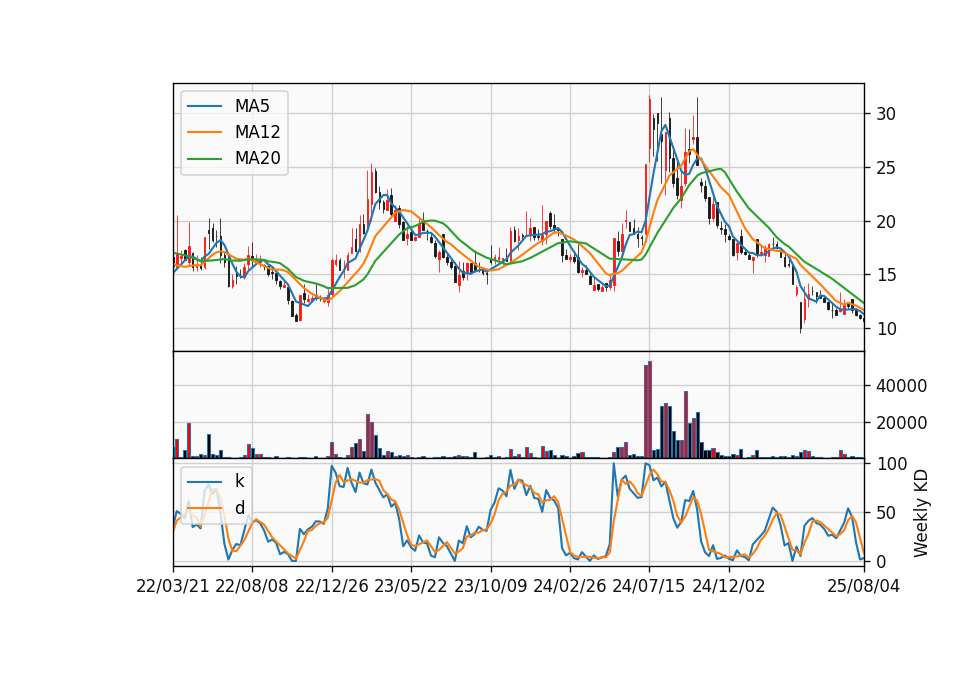Click the Weekly KD axis label

tap(921, 514)
